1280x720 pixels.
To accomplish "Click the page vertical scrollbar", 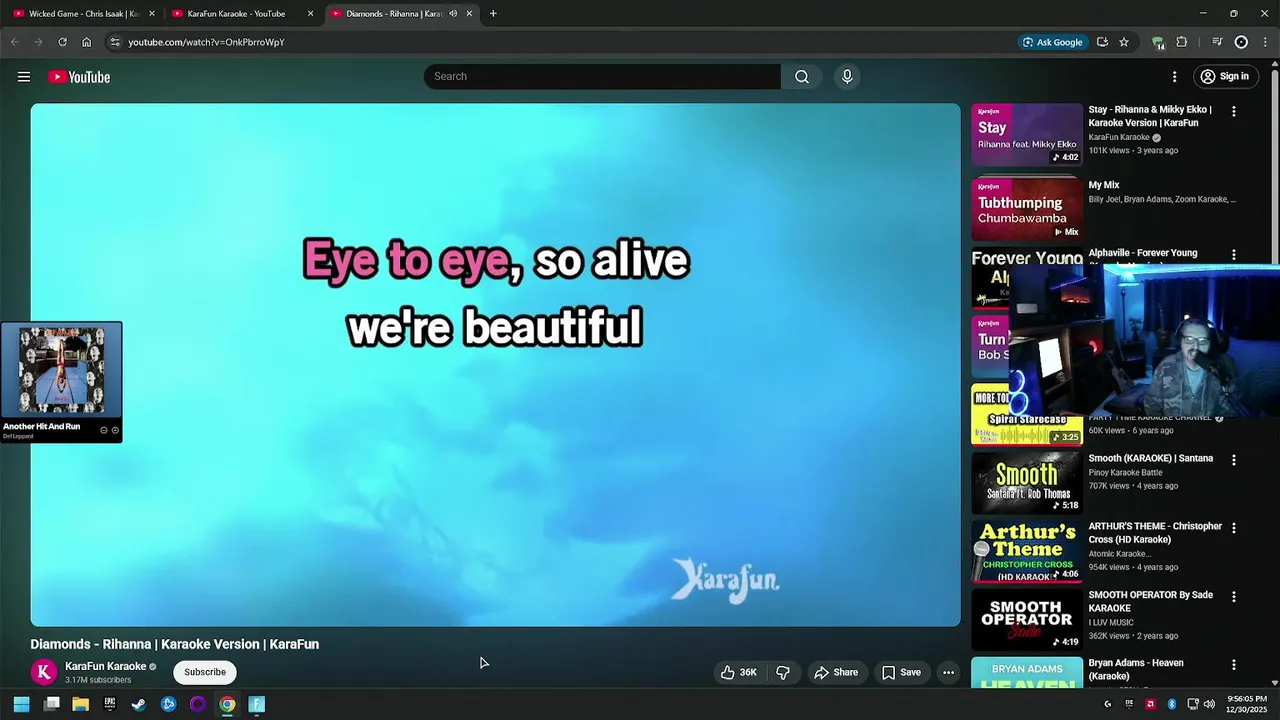I will point(1274,370).
